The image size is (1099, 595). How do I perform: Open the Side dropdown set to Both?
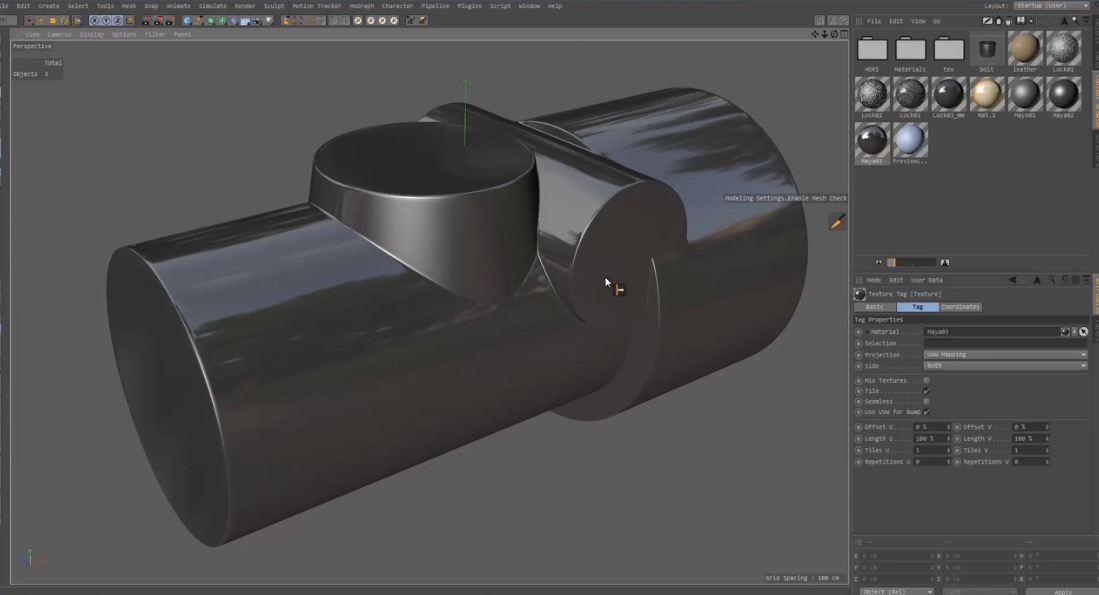[x=1005, y=365]
